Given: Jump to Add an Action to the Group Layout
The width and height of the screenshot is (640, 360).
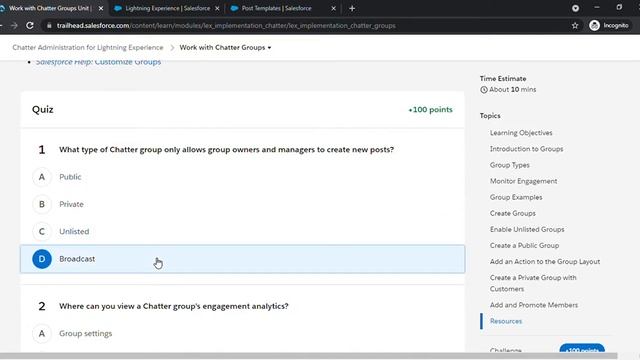Looking at the screenshot, I should point(545,262).
